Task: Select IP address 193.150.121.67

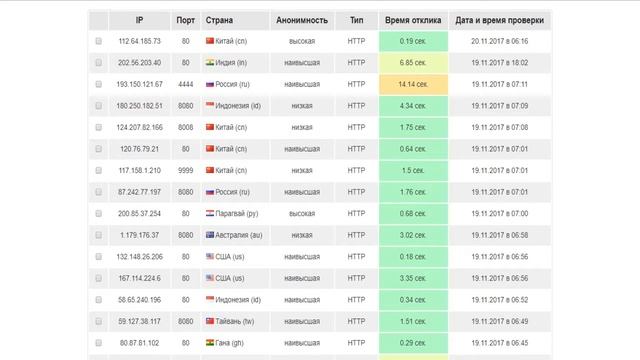Action: (x=140, y=84)
